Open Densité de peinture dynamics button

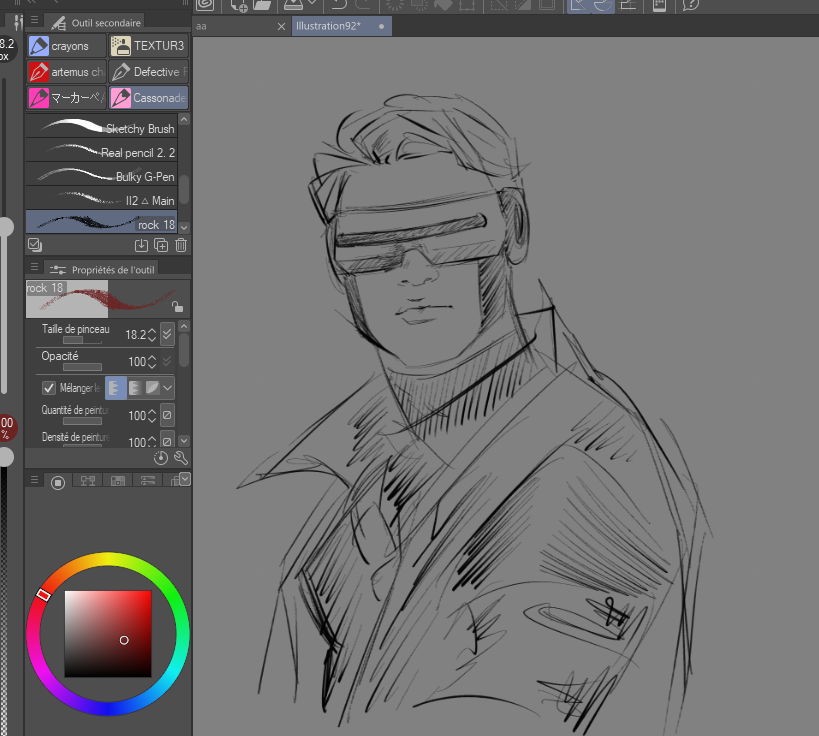pos(167,440)
